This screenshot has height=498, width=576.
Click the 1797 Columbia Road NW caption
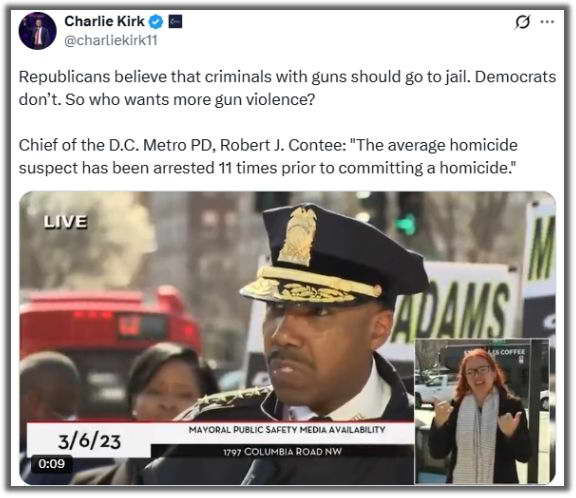click(x=283, y=451)
